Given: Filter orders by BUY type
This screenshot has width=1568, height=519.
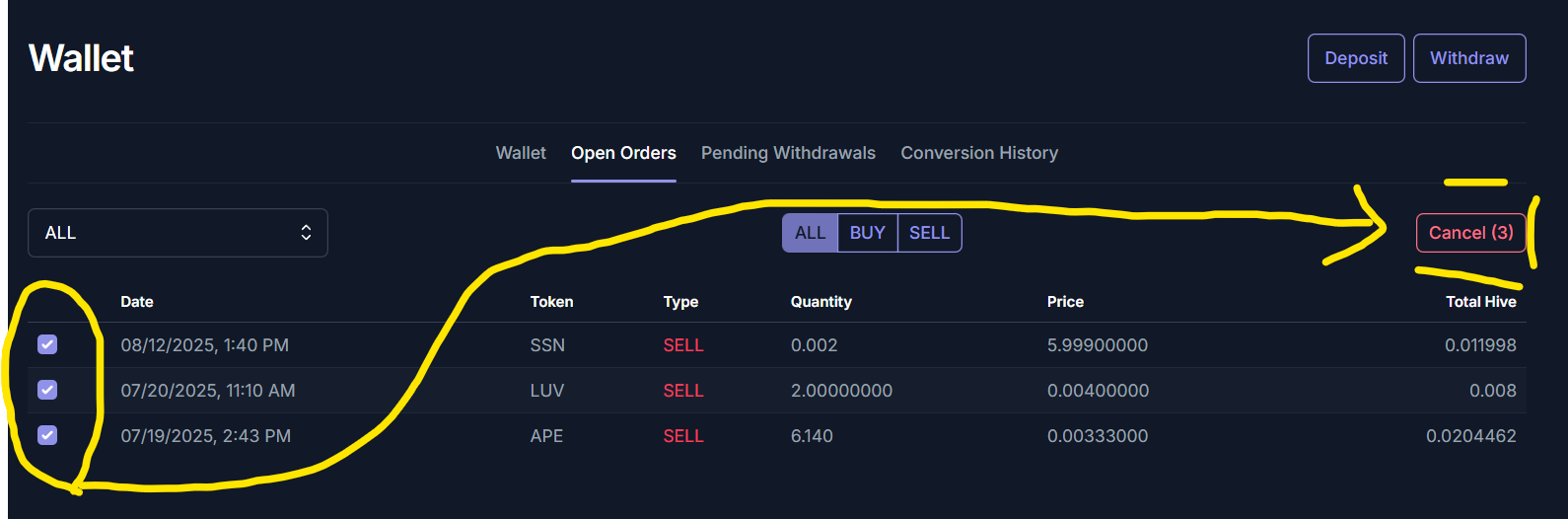Looking at the screenshot, I should tap(867, 233).
